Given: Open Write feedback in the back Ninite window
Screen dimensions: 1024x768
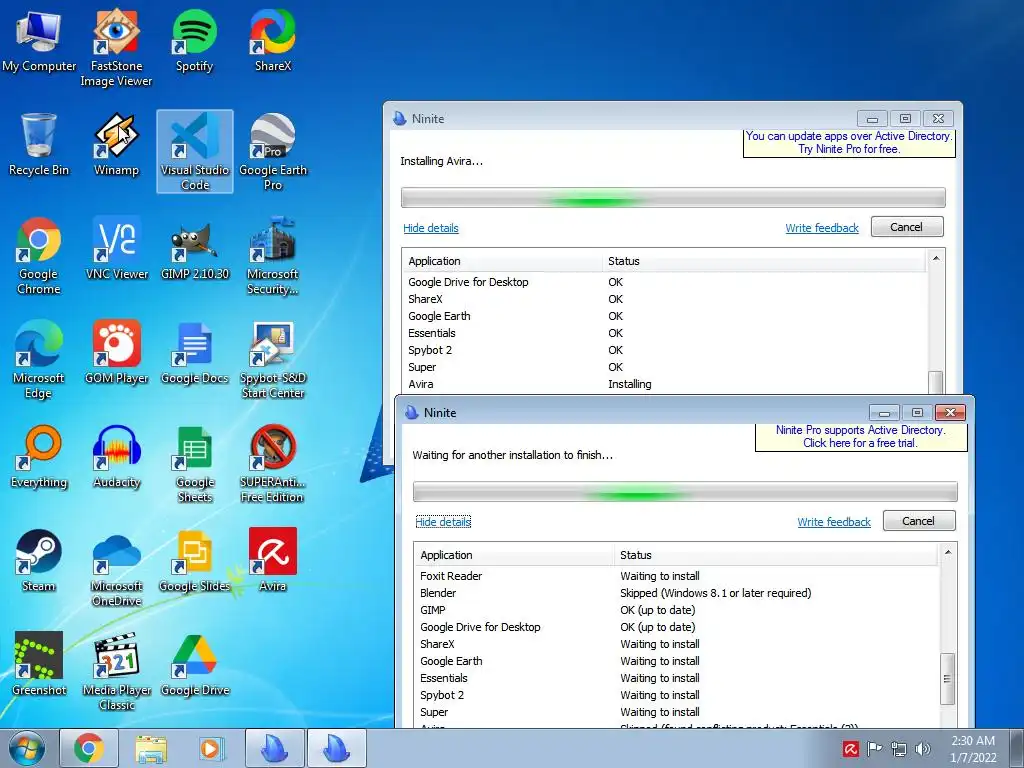Looking at the screenshot, I should click(x=822, y=228).
